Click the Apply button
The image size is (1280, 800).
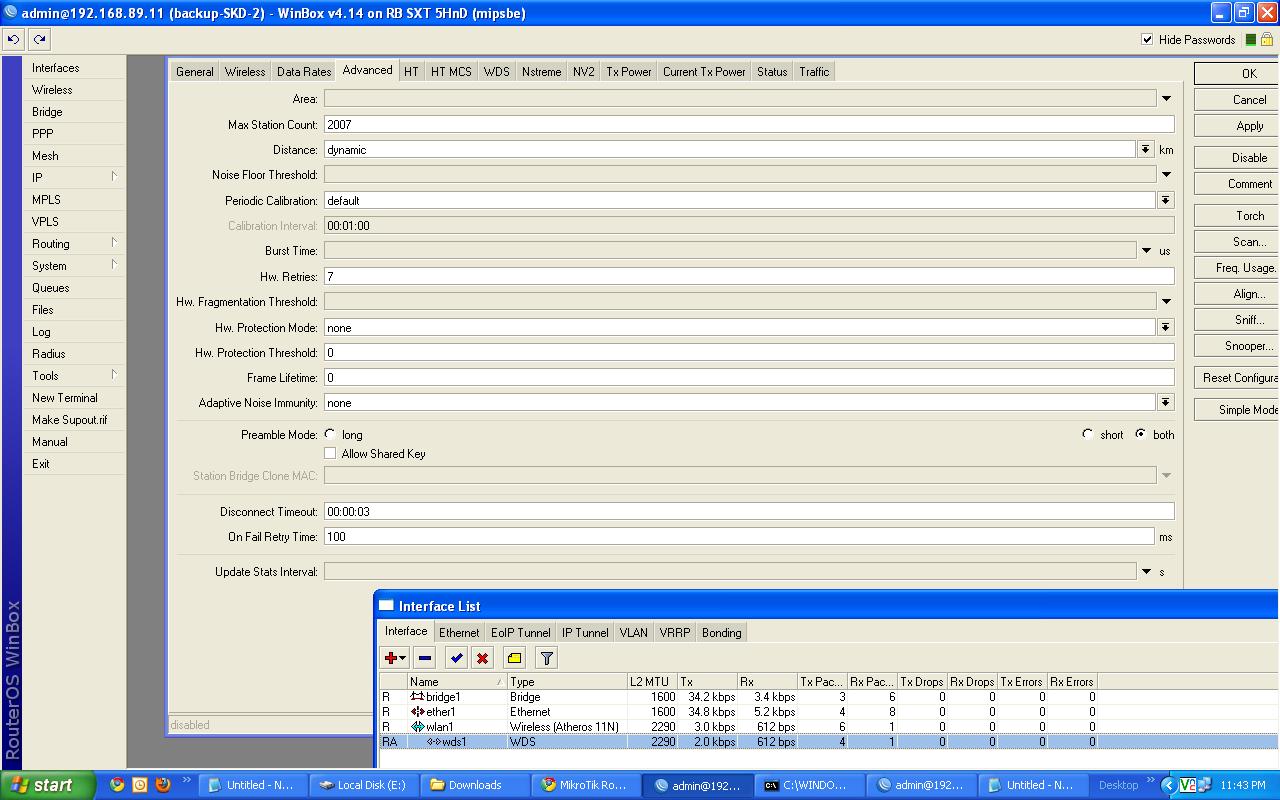pyautogui.click(x=1249, y=126)
